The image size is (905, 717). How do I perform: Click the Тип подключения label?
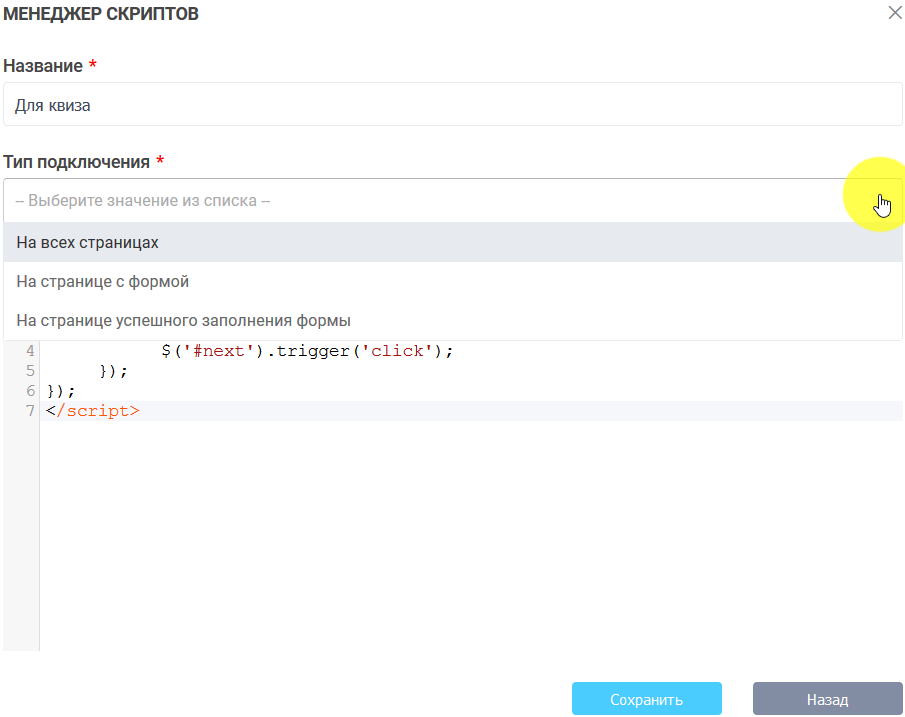[x=76, y=162]
